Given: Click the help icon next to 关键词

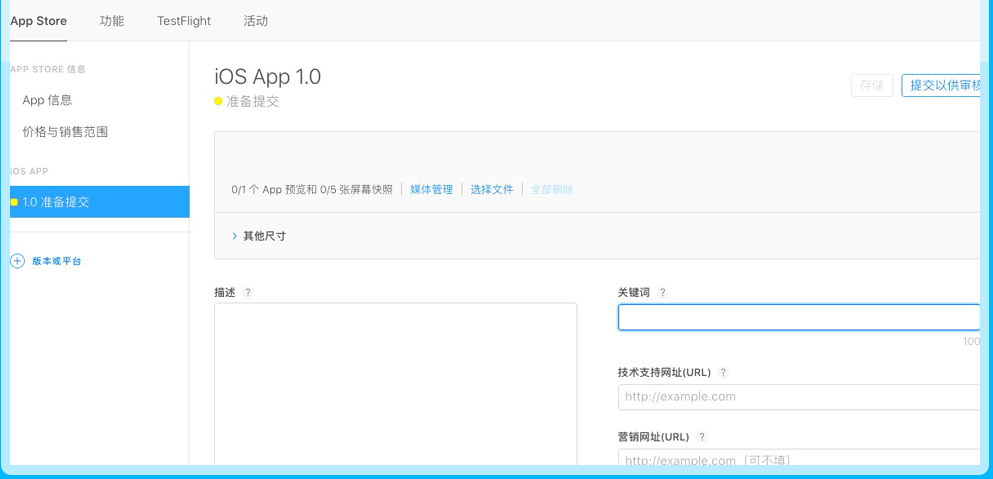Looking at the screenshot, I should coord(663,293).
